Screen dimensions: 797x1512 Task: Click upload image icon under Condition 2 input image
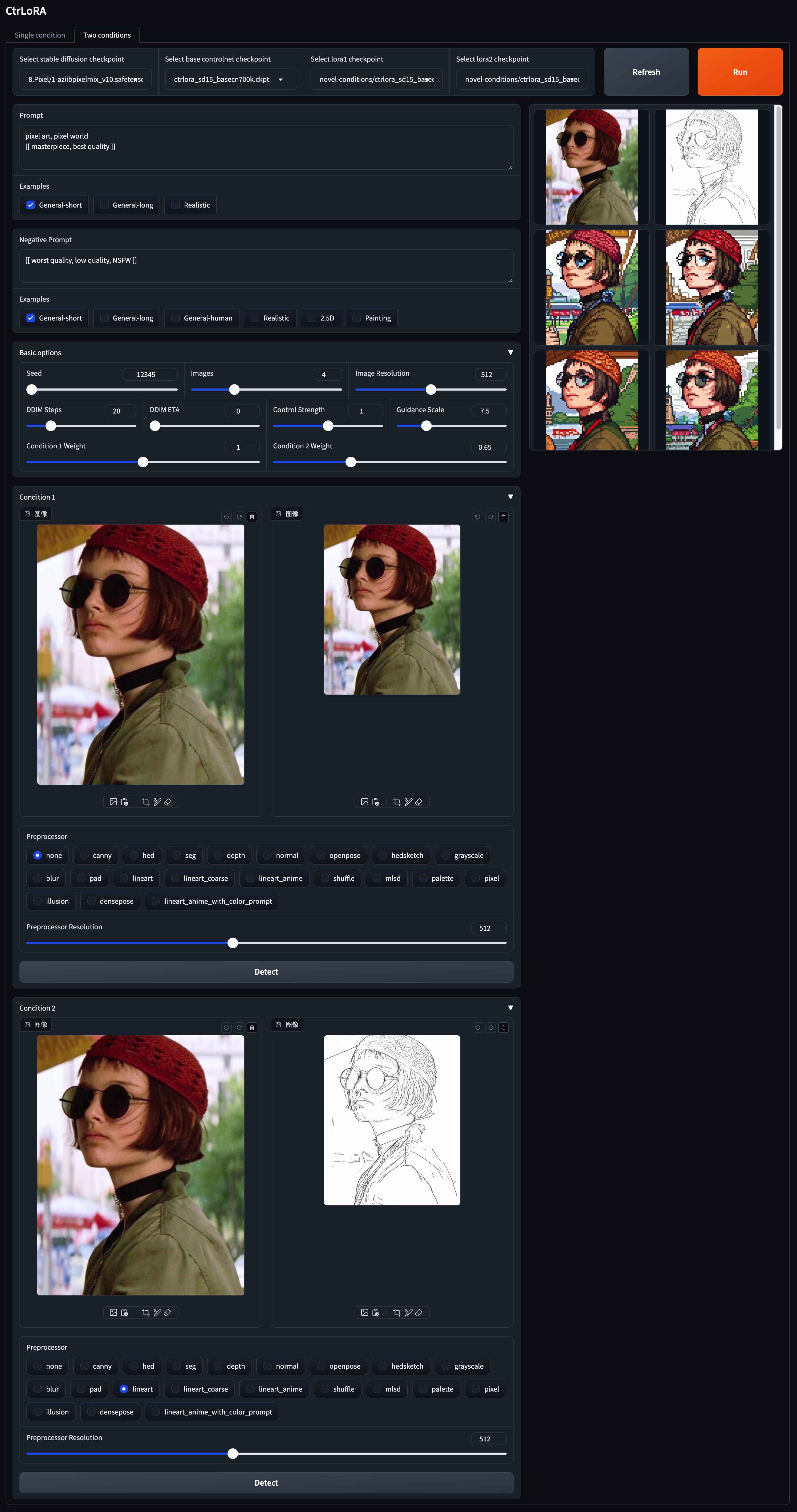coord(113,1312)
